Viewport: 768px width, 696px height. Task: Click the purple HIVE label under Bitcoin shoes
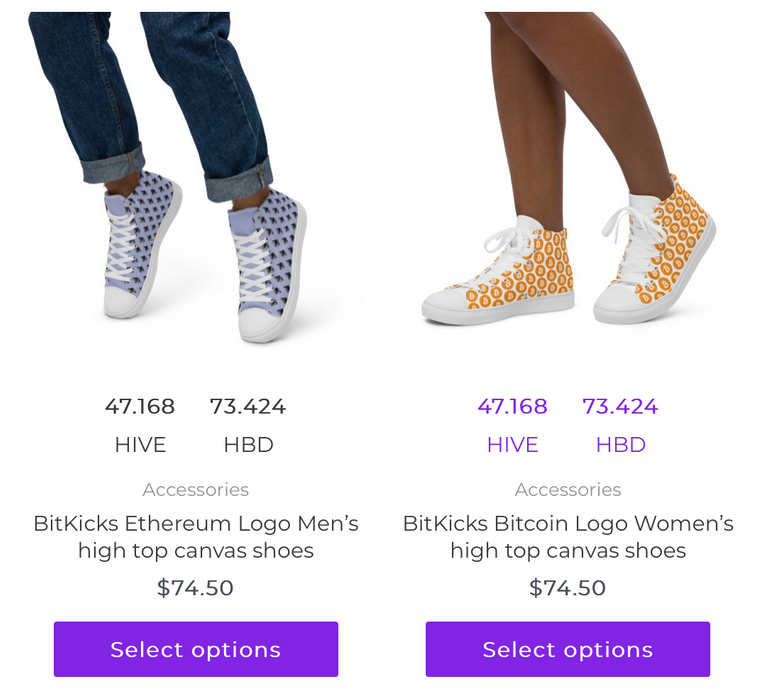(x=512, y=445)
